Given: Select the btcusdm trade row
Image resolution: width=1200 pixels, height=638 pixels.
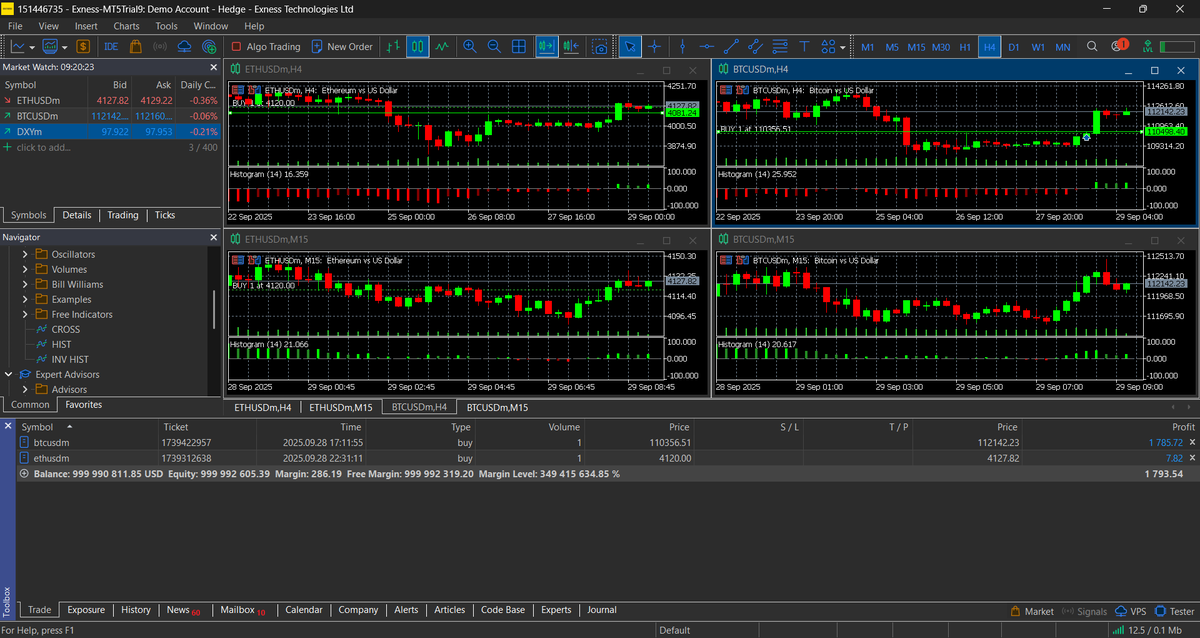Looking at the screenshot, I should [x=607, y=442].
